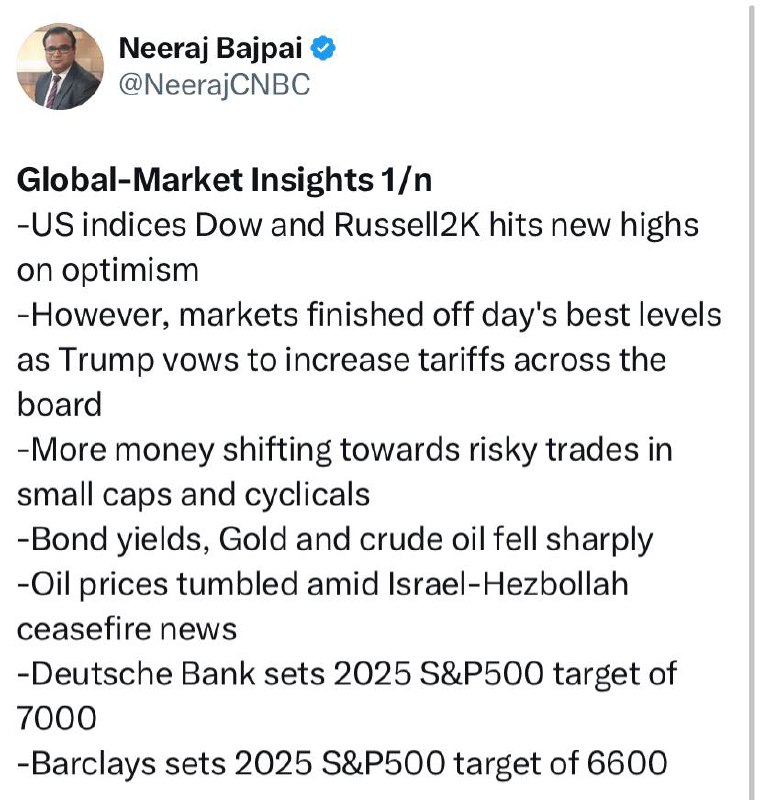This screenshot has height=800, width=760.
Task: Click the number '6600' in the Barclays line
Action: 627,764
